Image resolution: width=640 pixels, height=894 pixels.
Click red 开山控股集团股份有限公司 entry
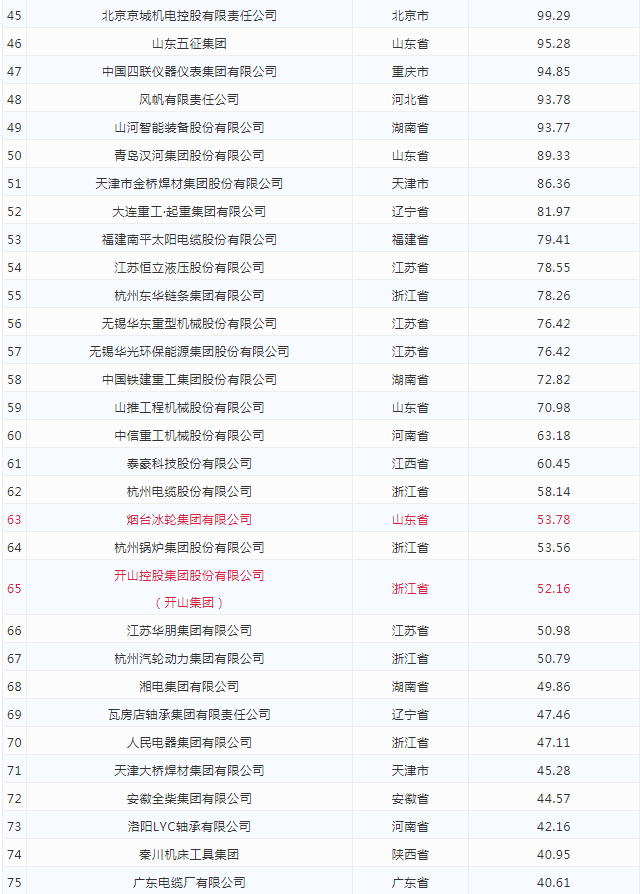coord(189,575)
